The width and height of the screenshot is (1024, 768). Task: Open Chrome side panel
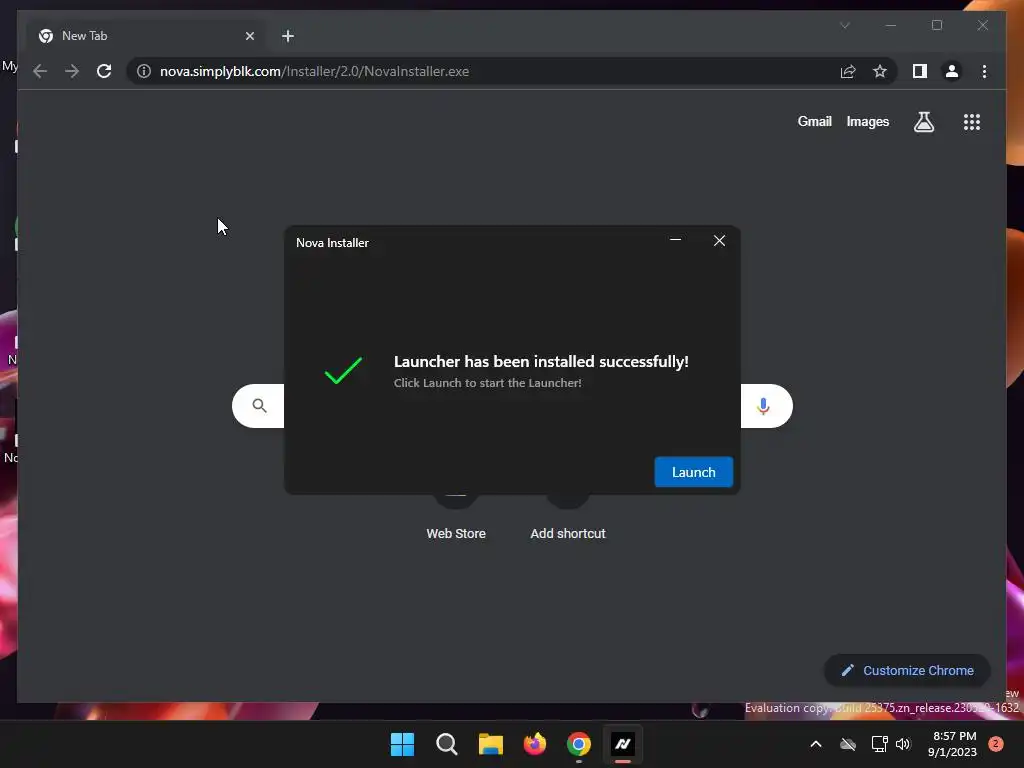[920, 71]
